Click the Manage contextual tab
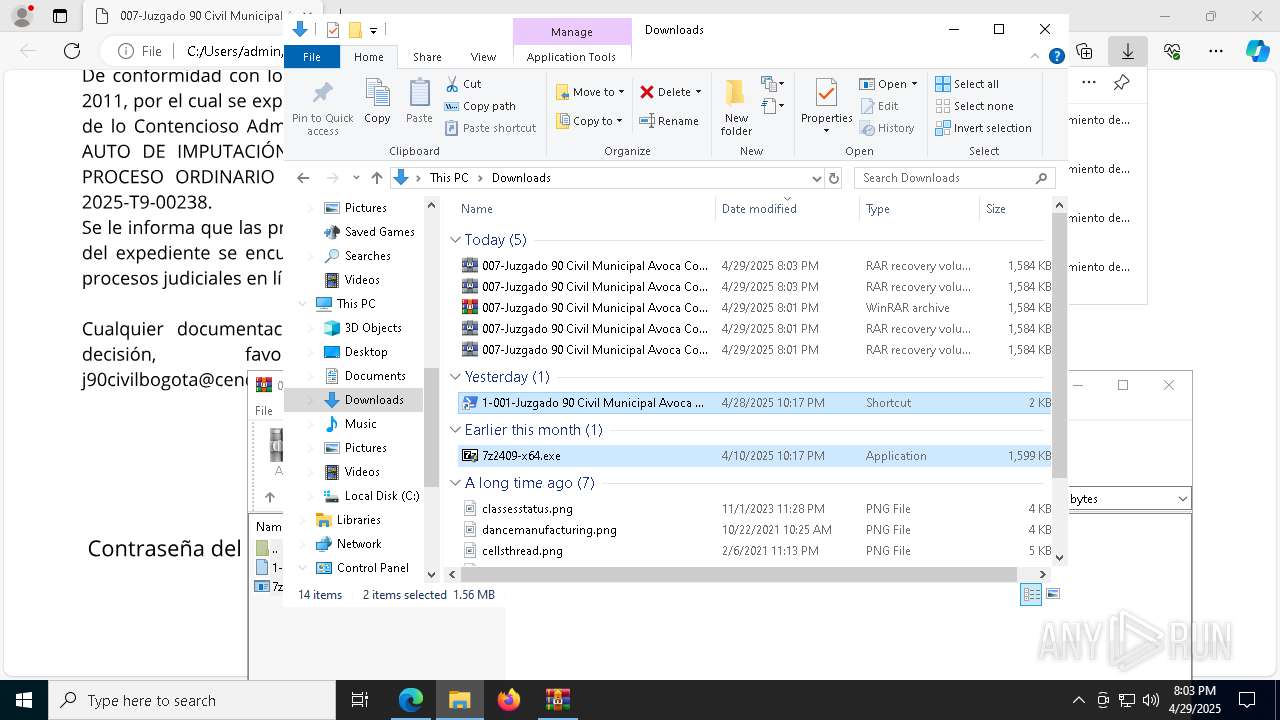1280x720 pixels. coord(572,32)
